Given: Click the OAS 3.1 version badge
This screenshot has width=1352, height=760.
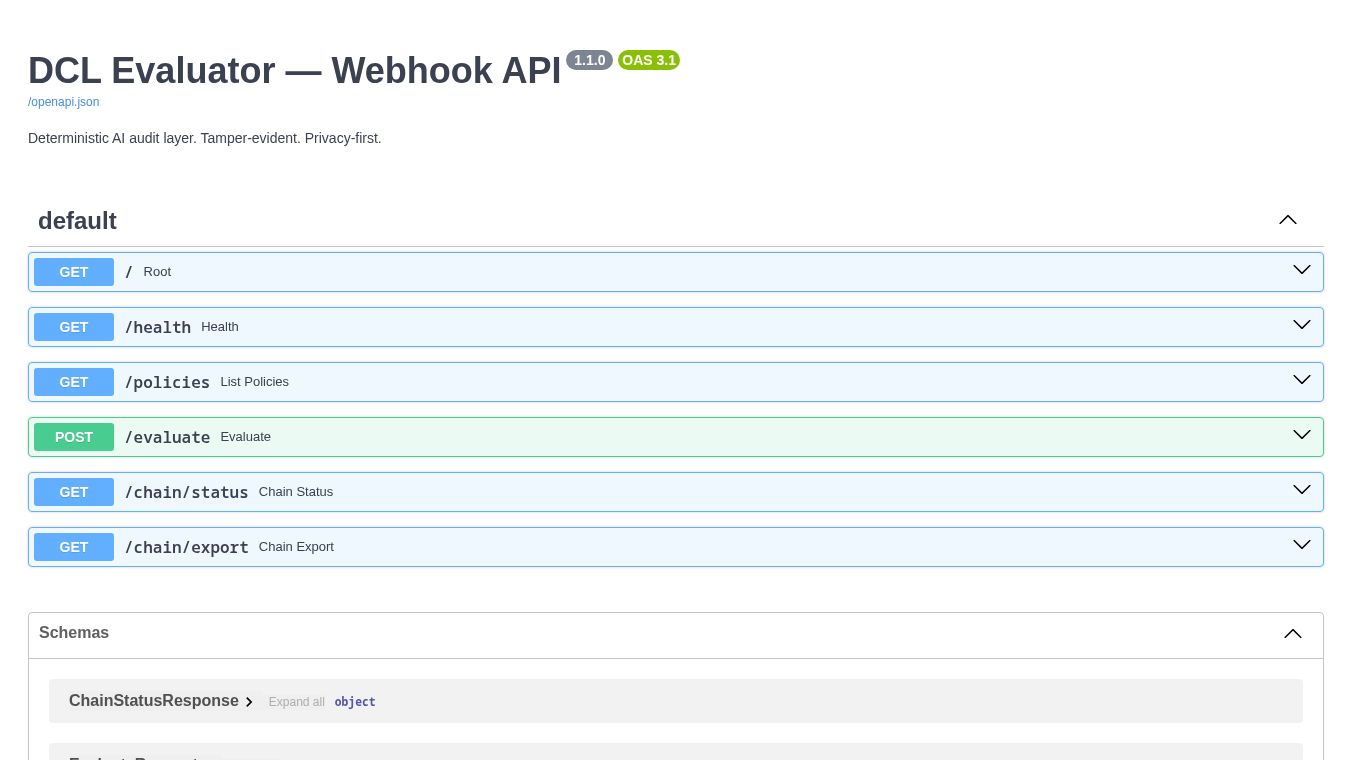Looking at the screenshot, I should [648, 60].
